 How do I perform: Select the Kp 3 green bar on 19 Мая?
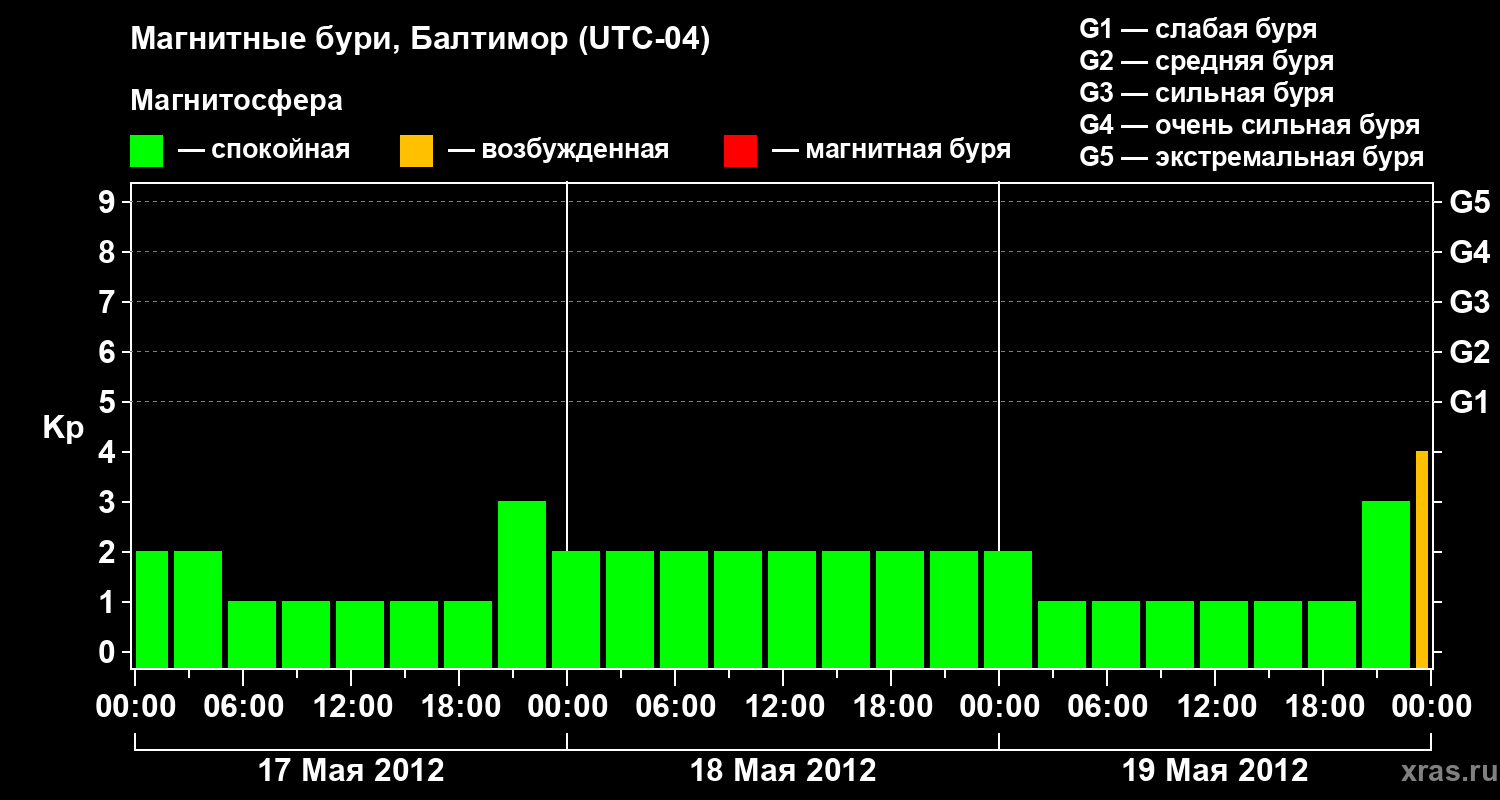tap(1386, 584)
